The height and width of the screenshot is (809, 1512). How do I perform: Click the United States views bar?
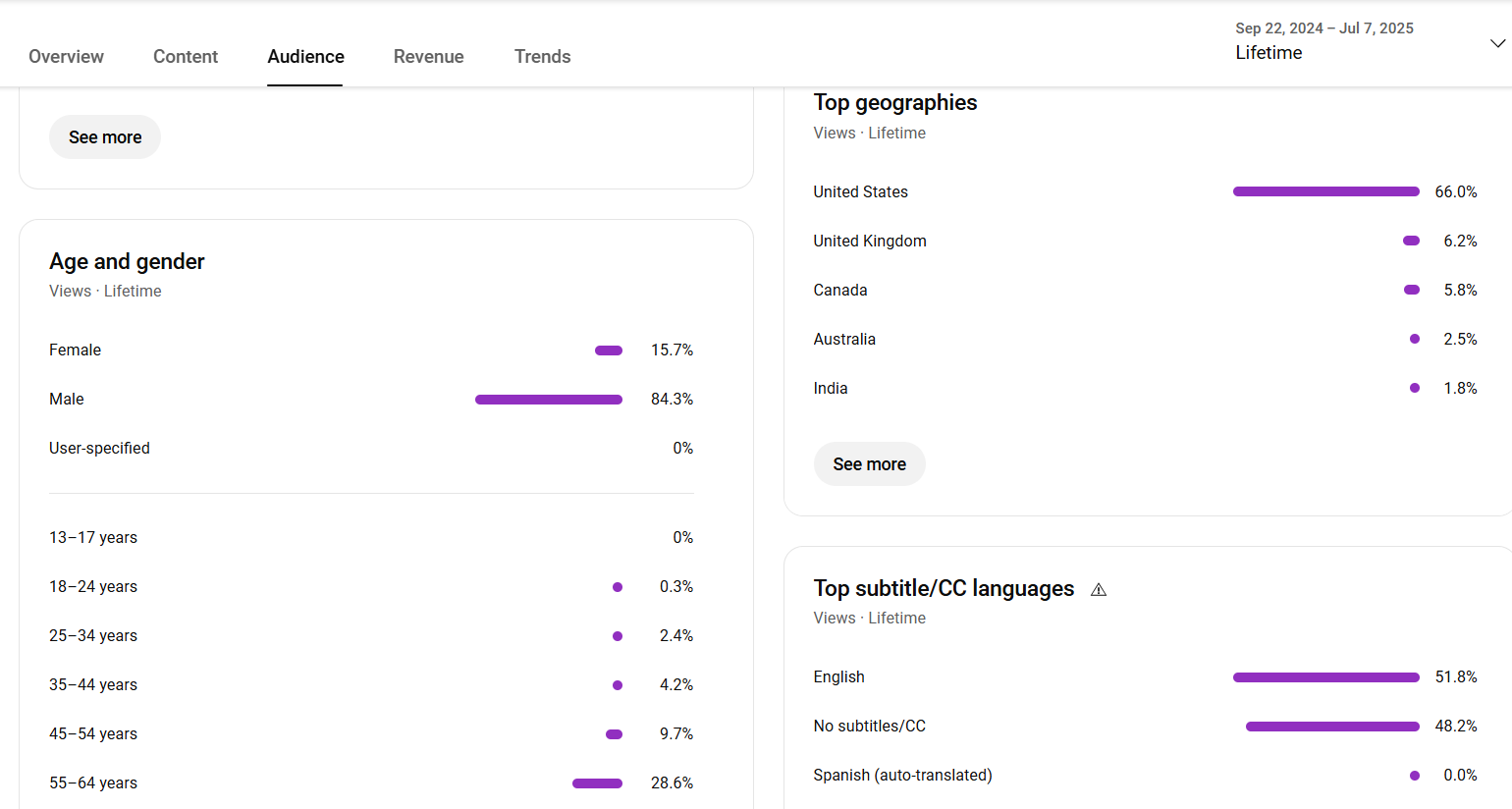coord(1325,192)
